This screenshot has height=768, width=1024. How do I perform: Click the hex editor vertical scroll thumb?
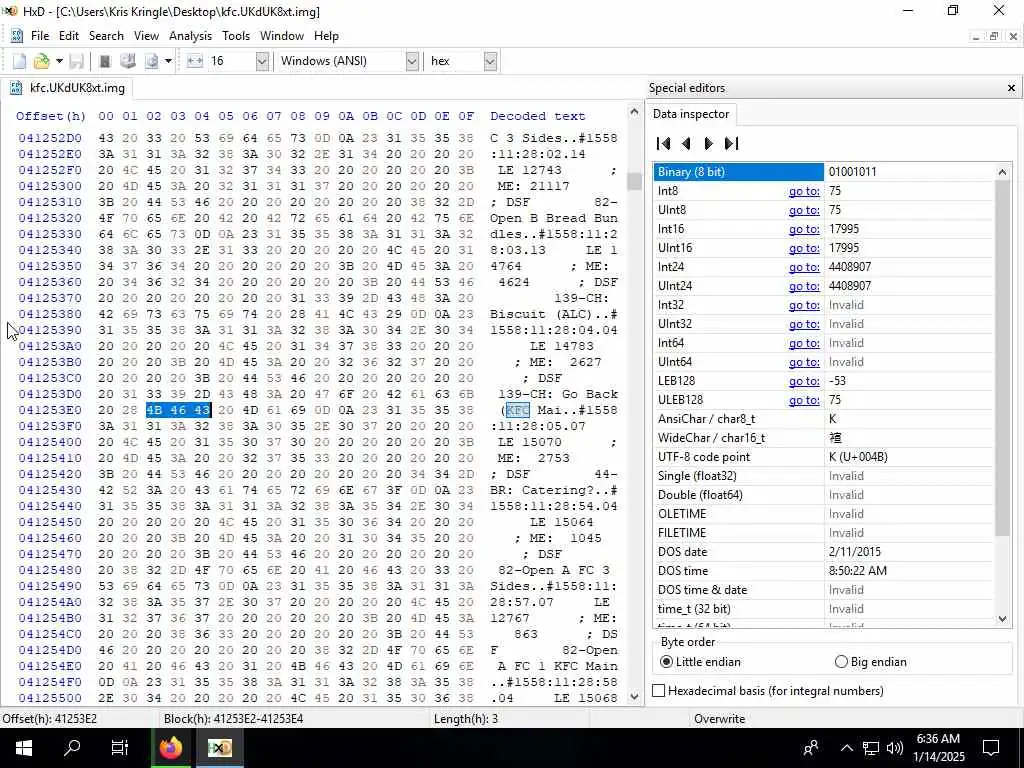click(x=634, y=181)
